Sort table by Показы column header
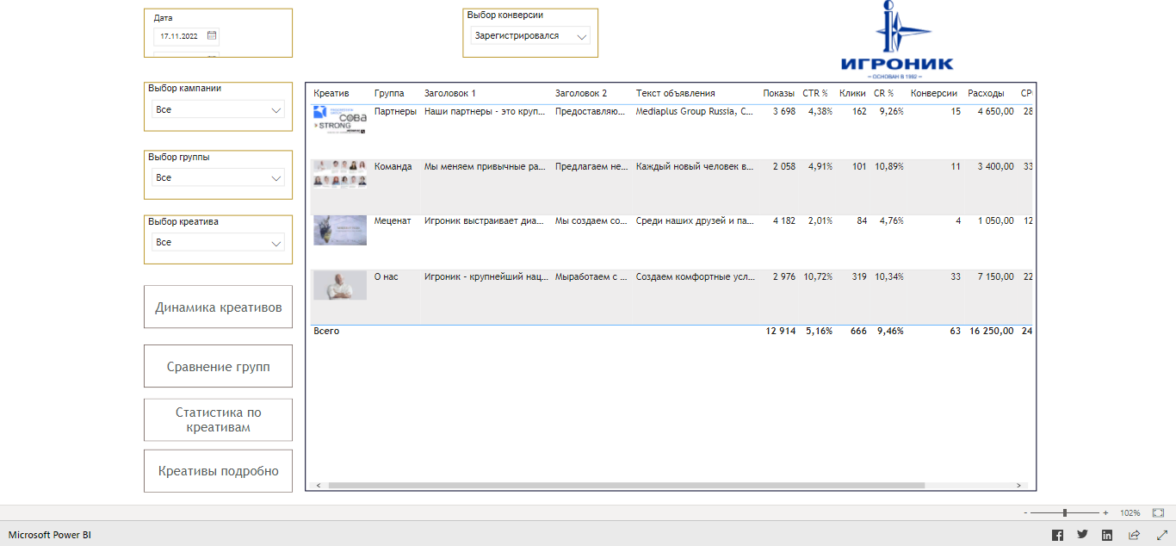This screenshot has height=546, width=1176. click(x=778, y=93)
